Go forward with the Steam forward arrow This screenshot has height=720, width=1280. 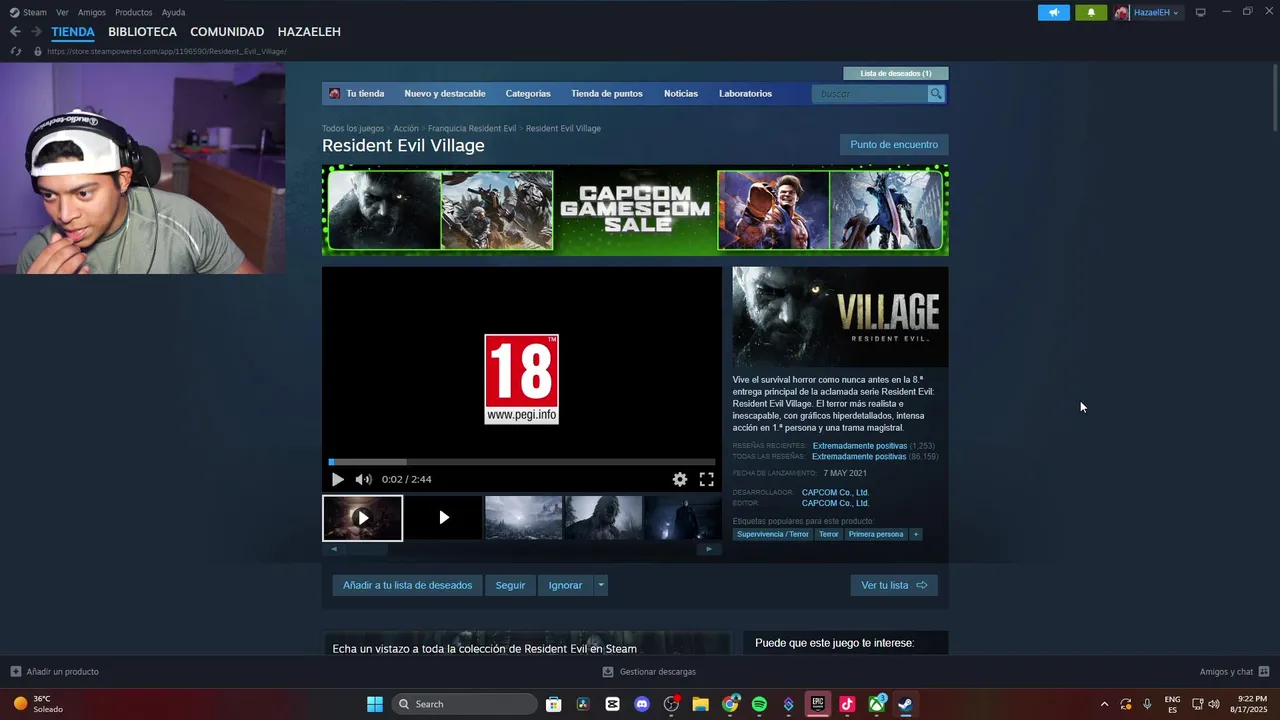(36, 32)
